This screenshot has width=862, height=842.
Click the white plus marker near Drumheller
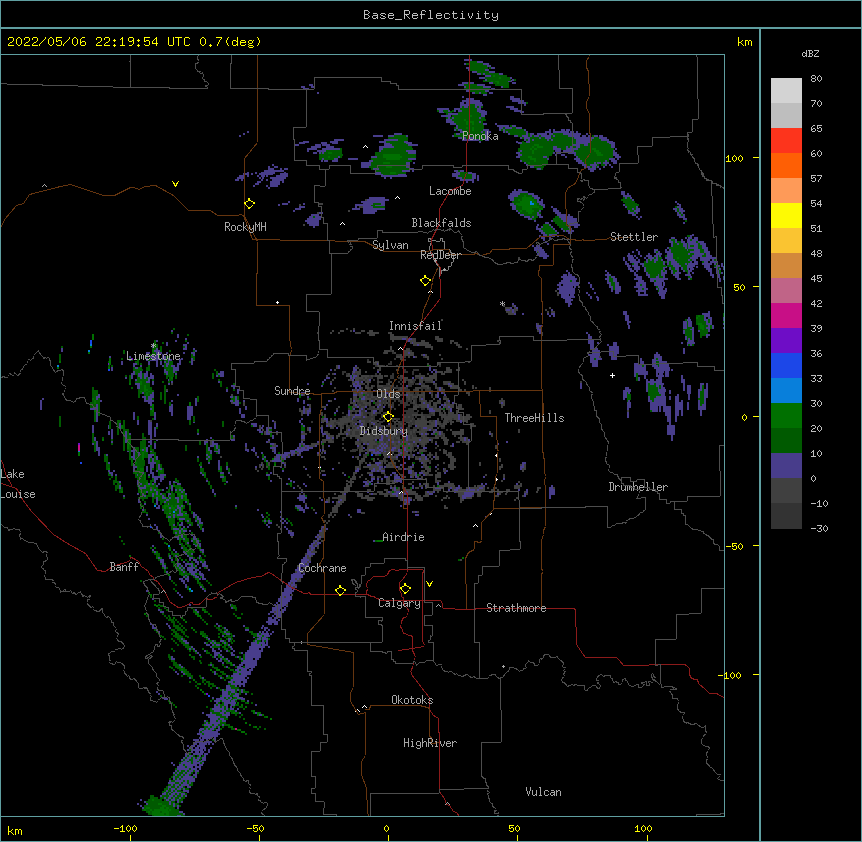coord(612,375)
